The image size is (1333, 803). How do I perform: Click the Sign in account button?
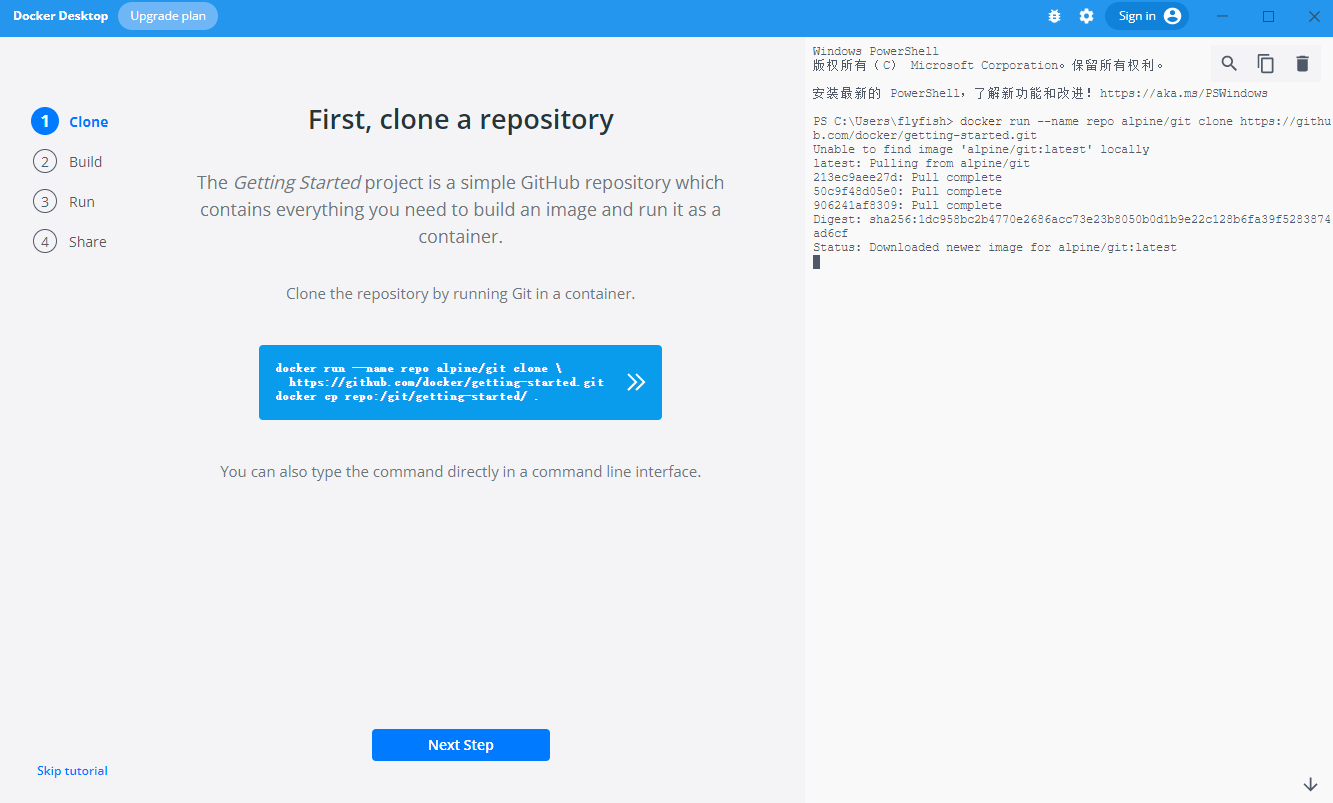coord(1147,16)
